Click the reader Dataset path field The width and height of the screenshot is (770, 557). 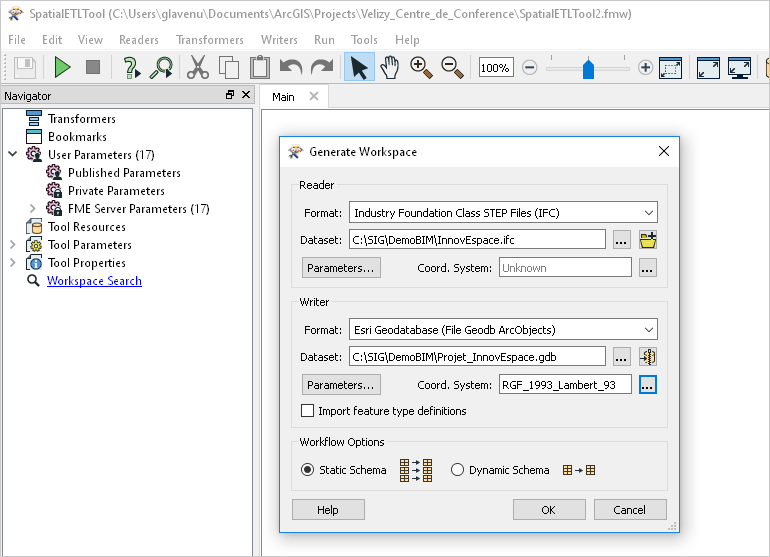point(477,240)
